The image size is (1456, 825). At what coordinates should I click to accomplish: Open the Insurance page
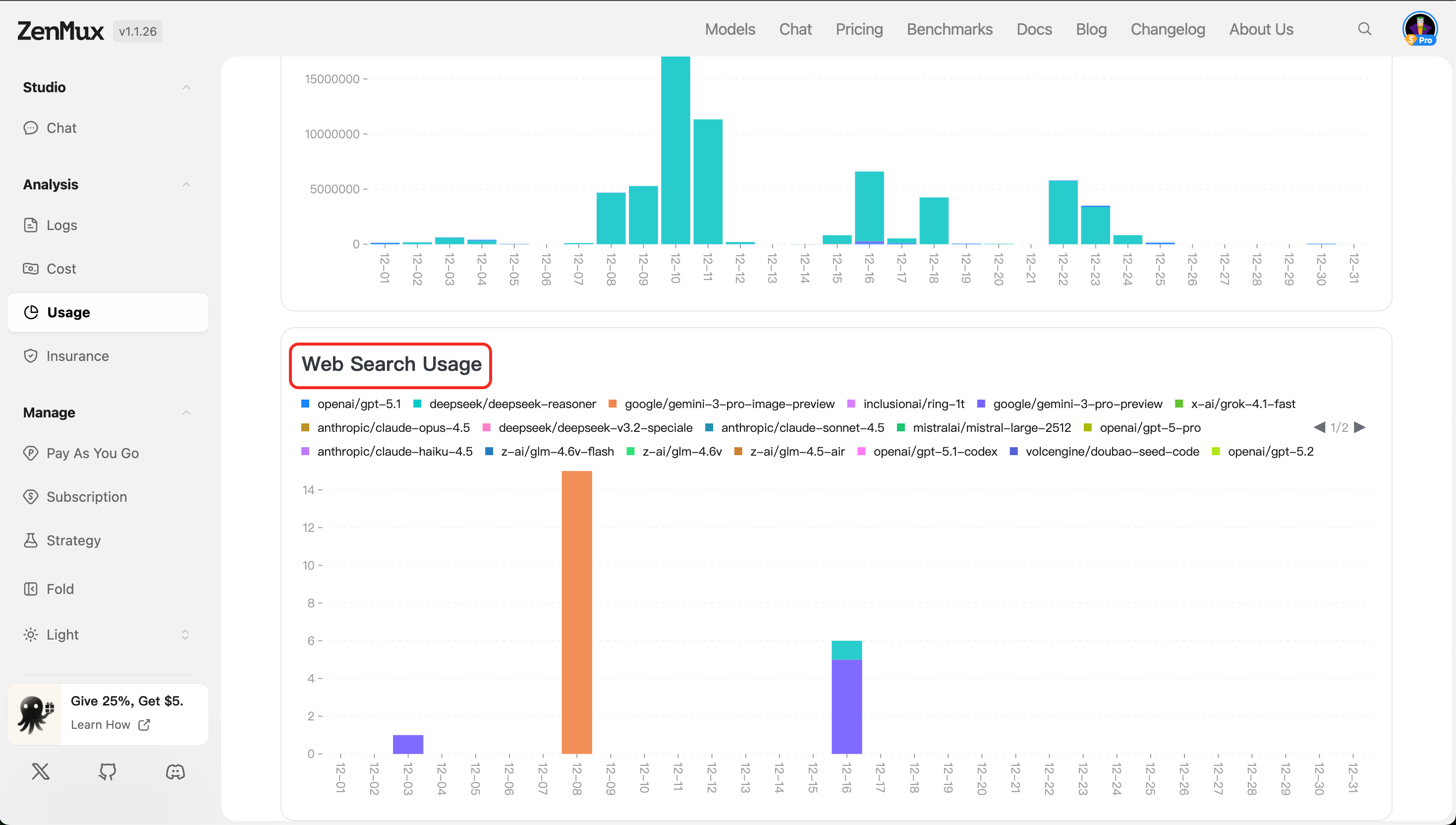(x=78, y=356)
